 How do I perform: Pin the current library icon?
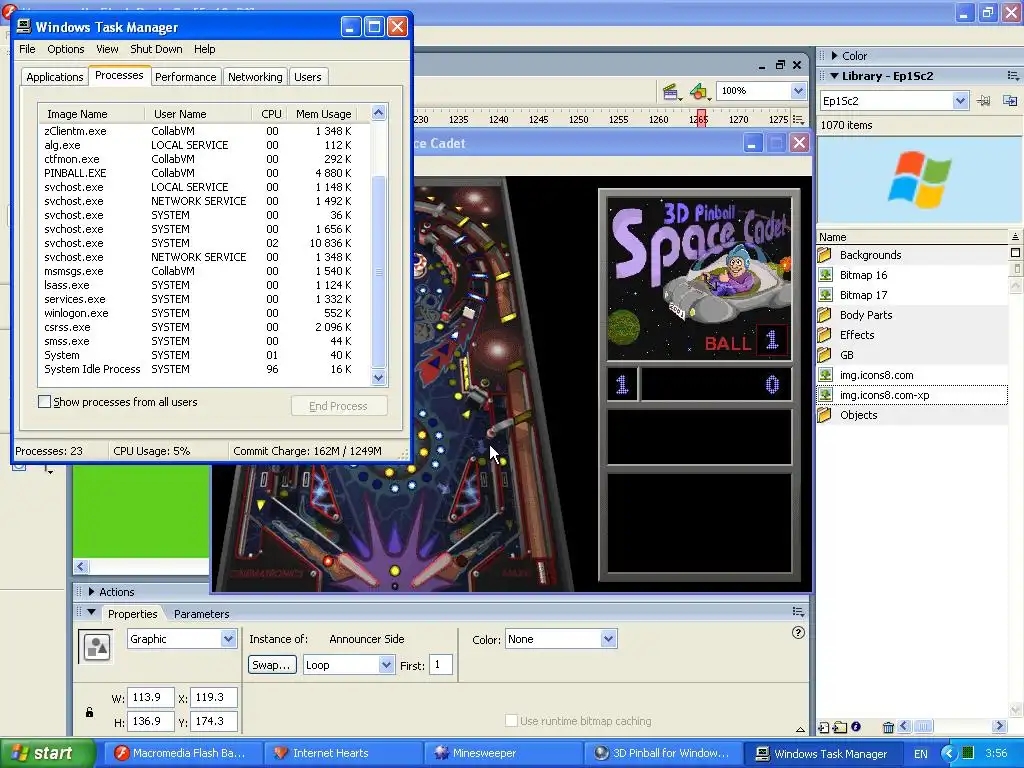click(984, 101)
